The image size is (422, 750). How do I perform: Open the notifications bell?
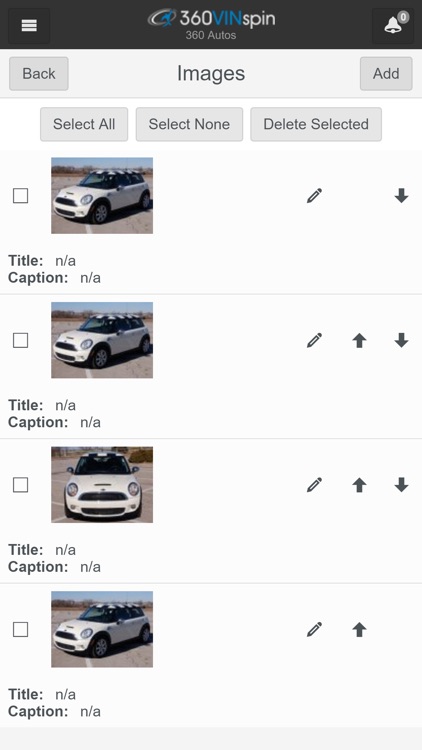pos(393,26)
